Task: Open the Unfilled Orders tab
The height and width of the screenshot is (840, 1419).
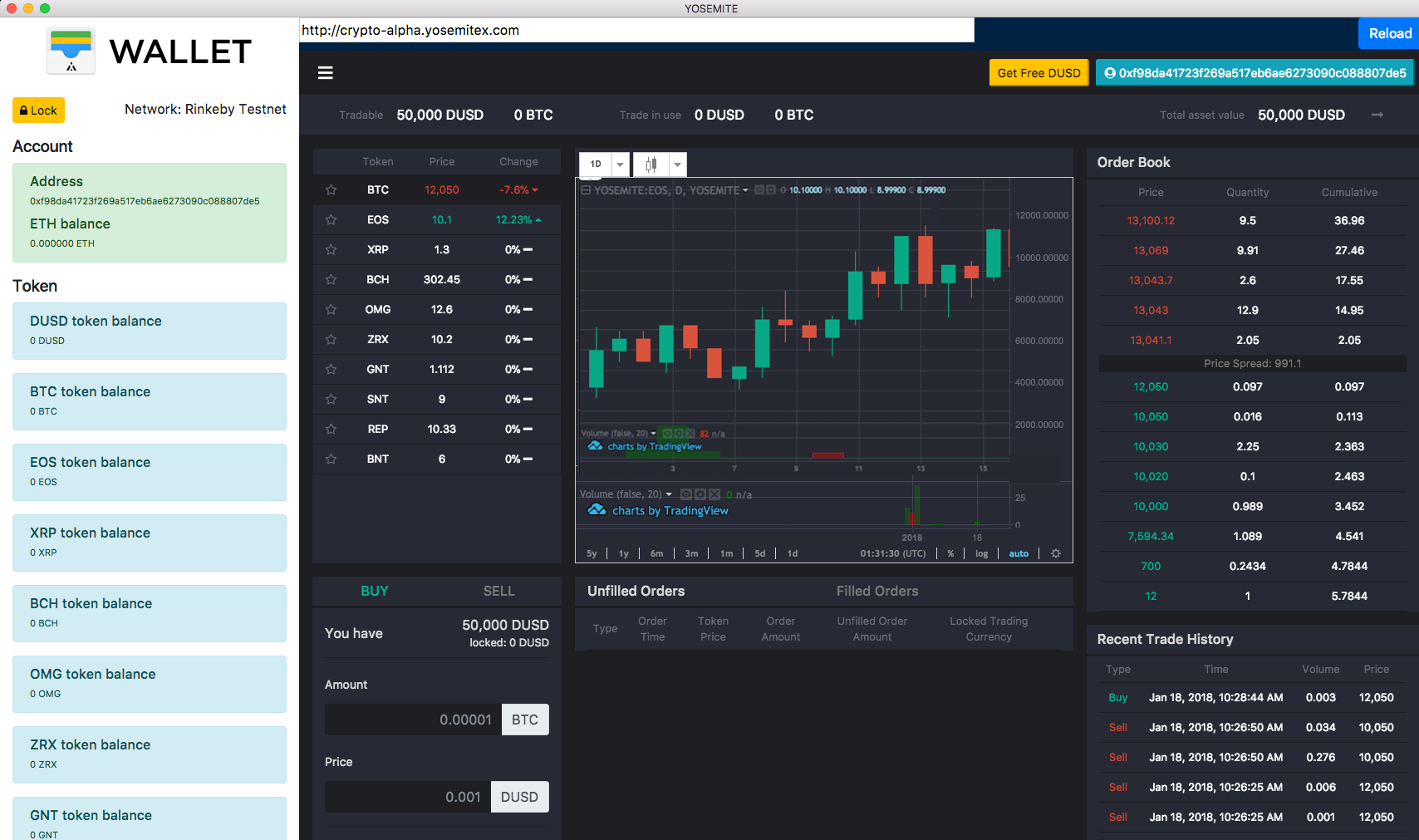Action: click(636, 591)
